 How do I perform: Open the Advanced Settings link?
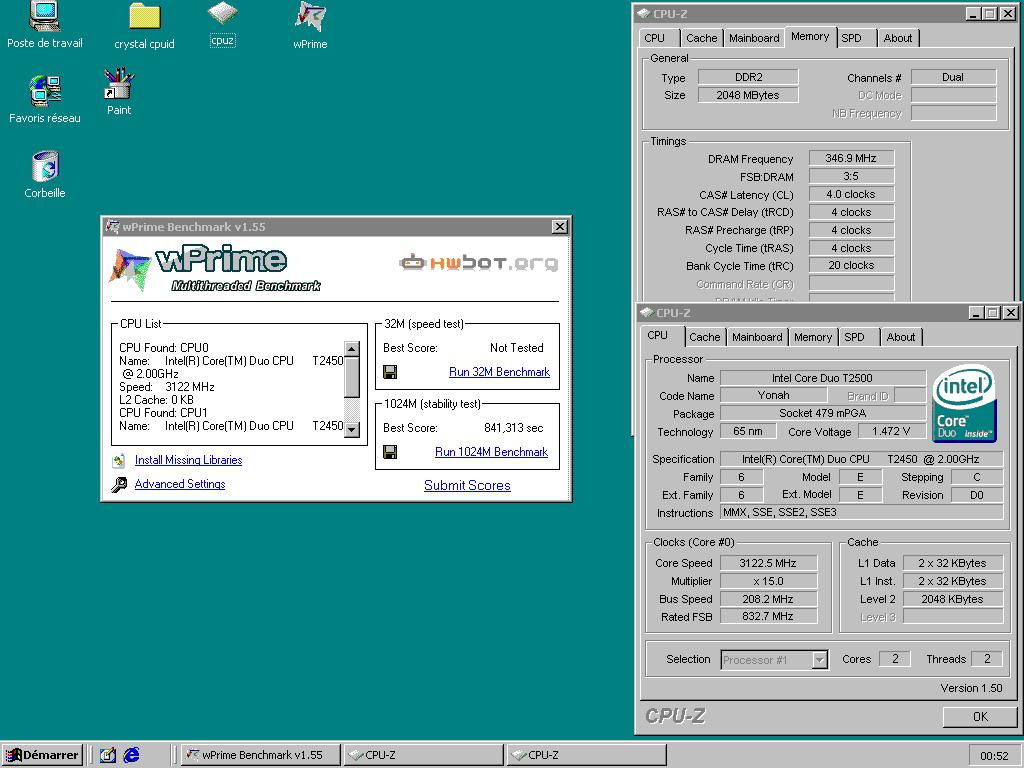point(180,484)
